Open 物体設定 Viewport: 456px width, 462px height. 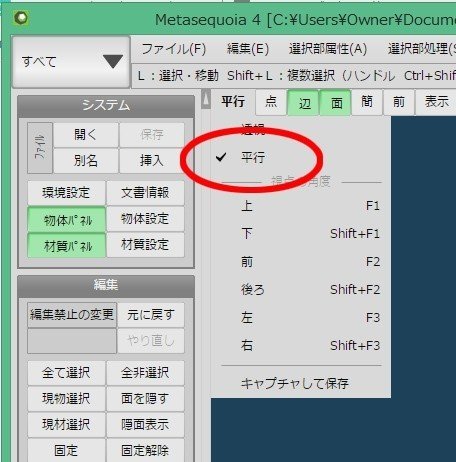[x=145, y=219]
